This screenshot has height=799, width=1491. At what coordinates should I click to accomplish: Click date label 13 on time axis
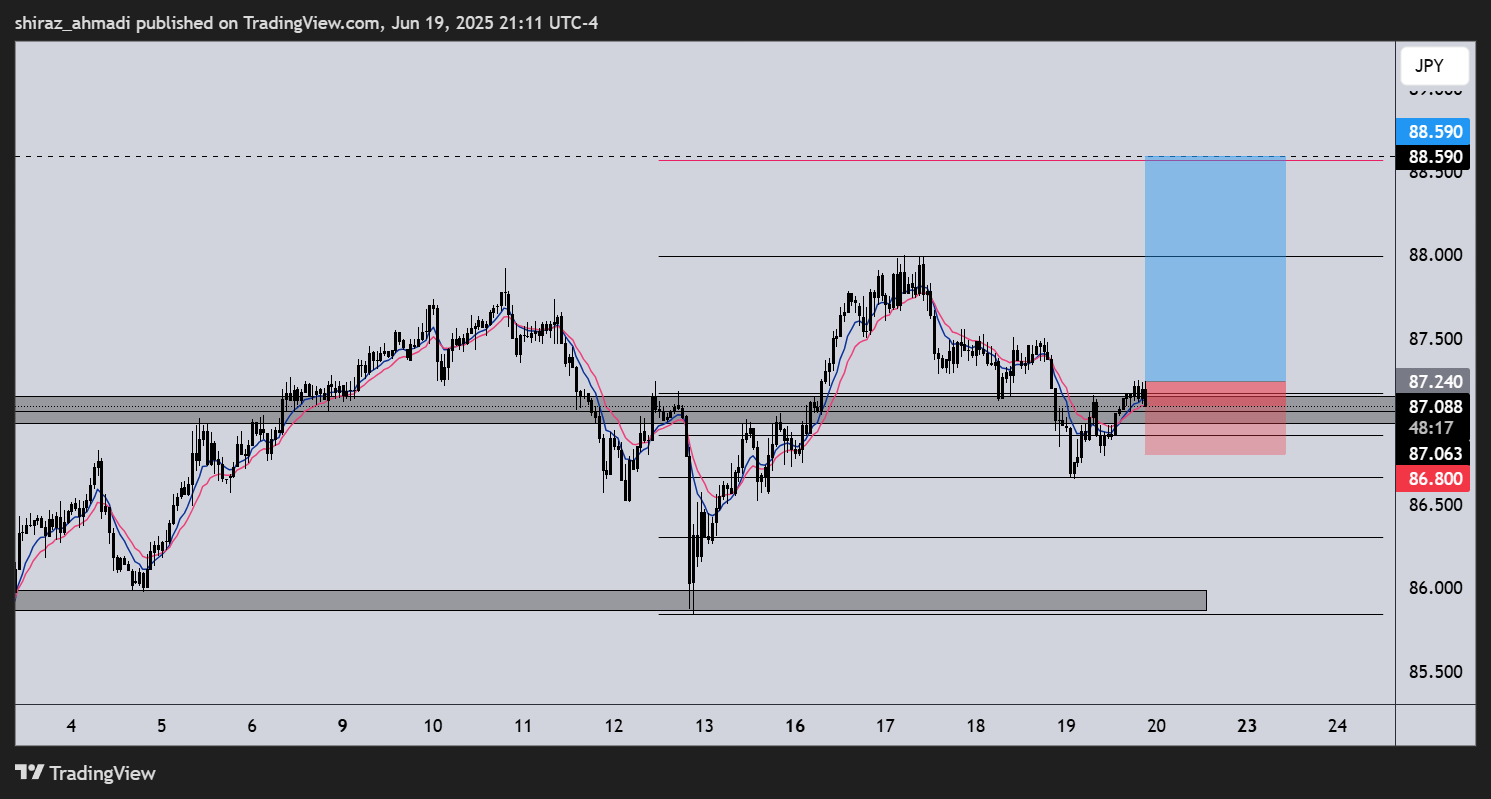coord(704,726)
